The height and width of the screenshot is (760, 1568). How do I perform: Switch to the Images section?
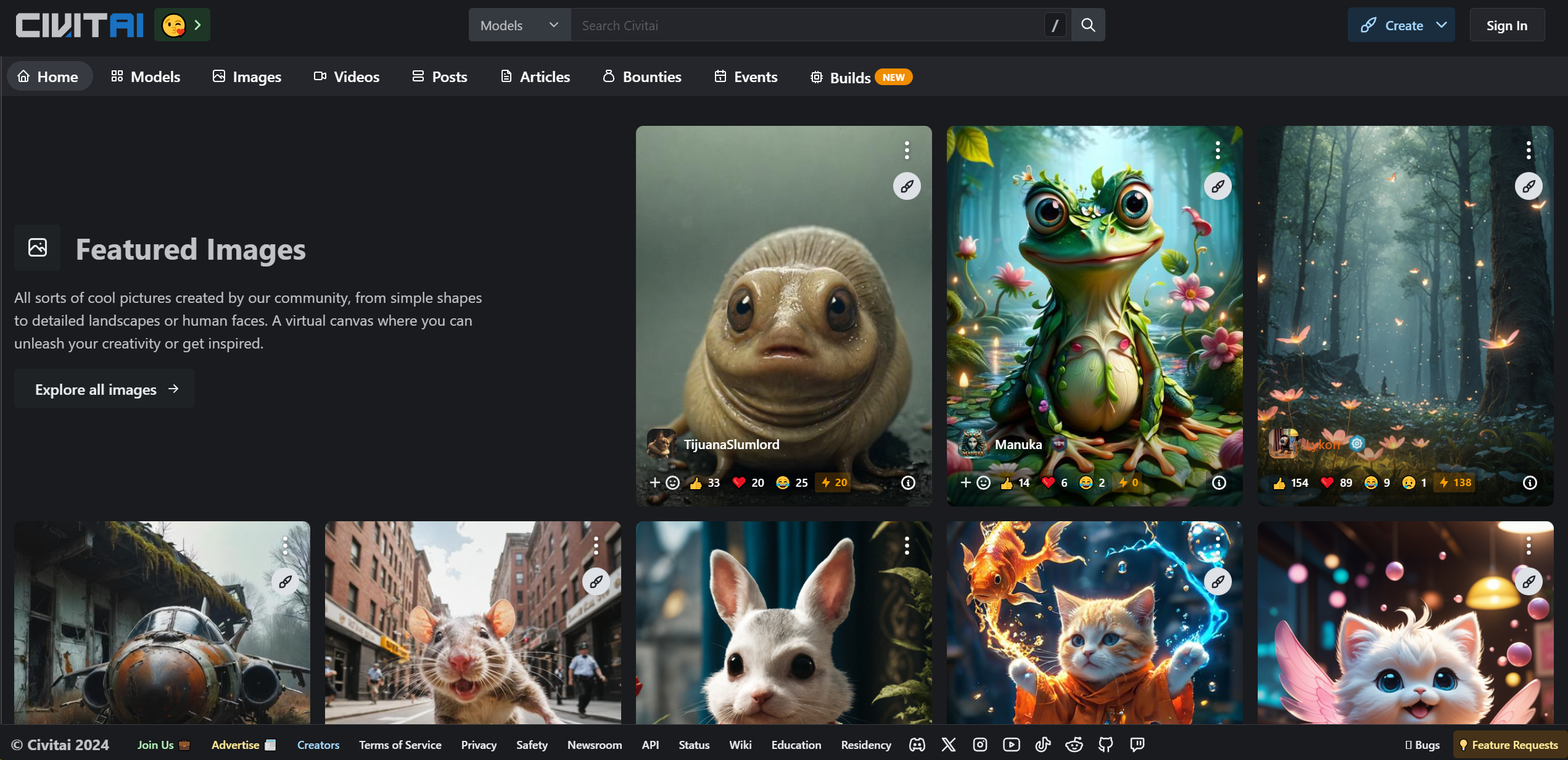coord(246,76)
